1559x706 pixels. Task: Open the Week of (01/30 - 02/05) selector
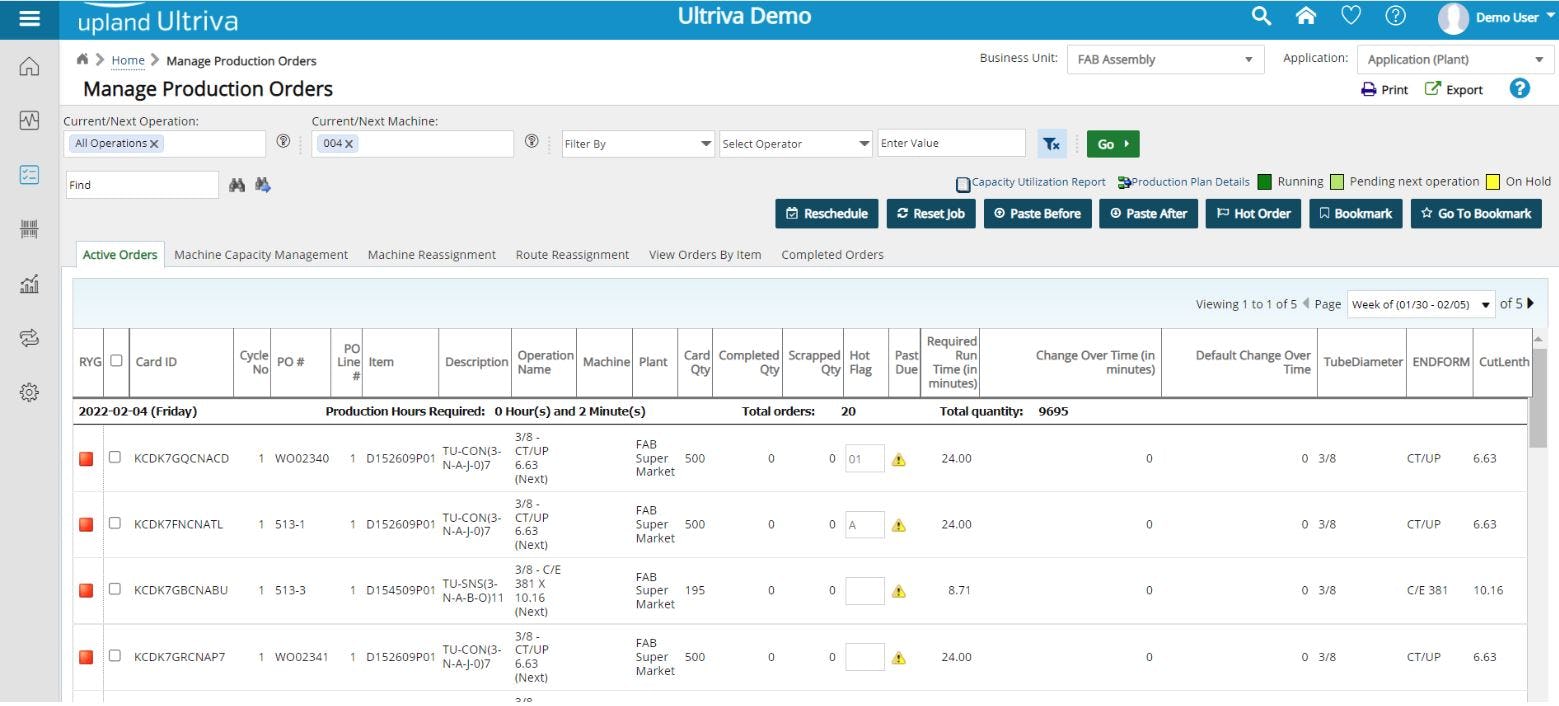pos(1420,304)
